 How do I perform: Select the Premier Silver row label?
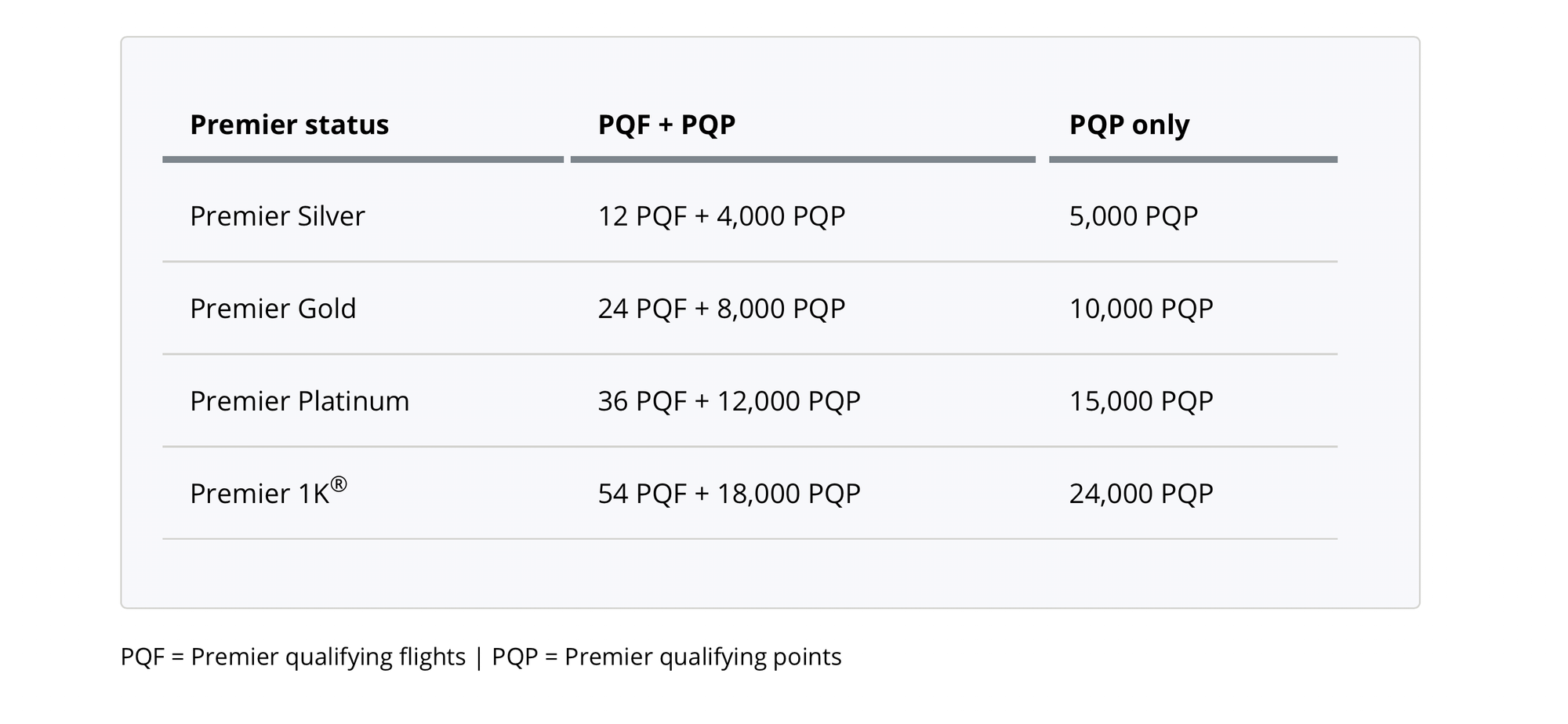point(278,216)
